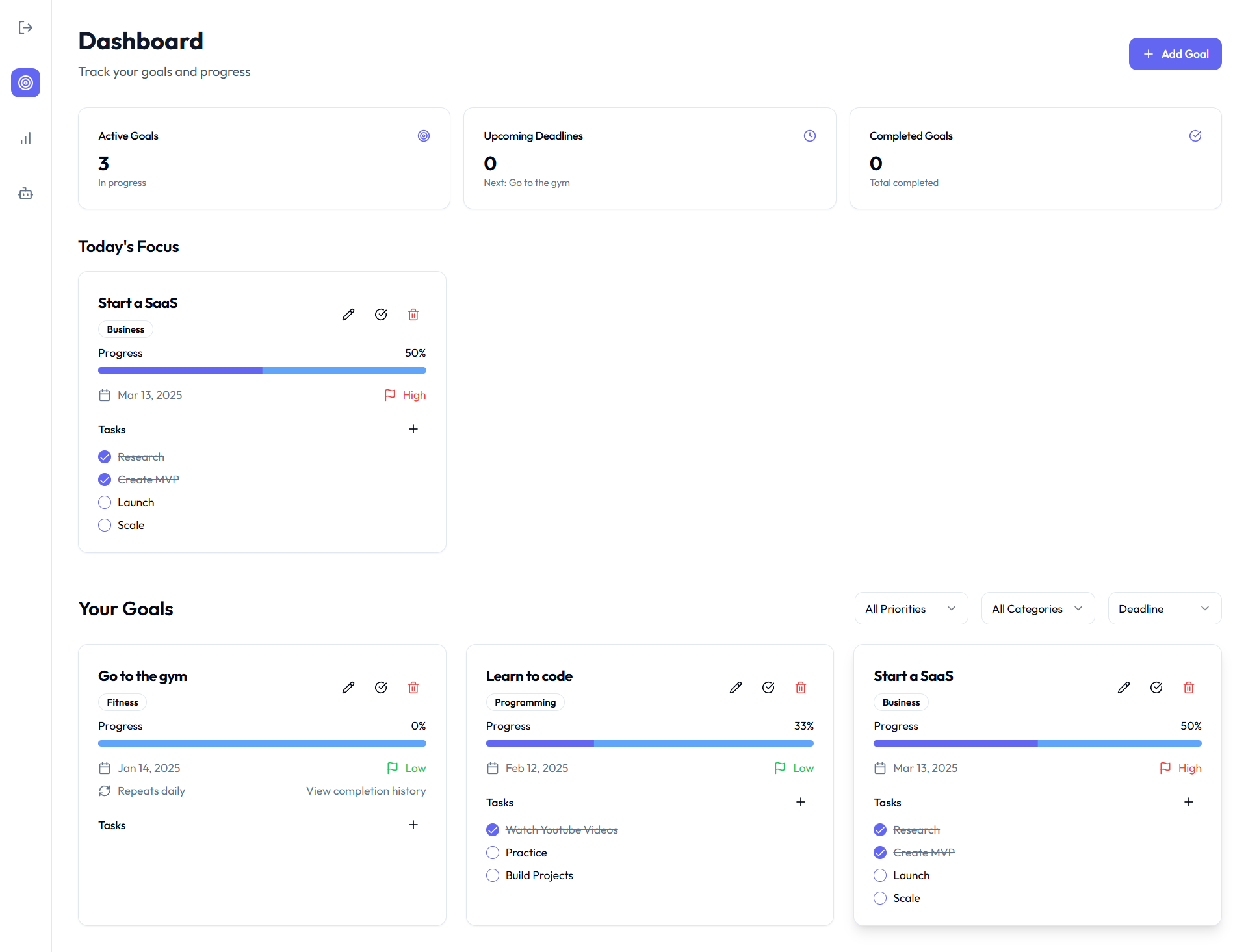Mark the Go to the gym goal complete
This screenshot has height=952, width=1248.
381,687
